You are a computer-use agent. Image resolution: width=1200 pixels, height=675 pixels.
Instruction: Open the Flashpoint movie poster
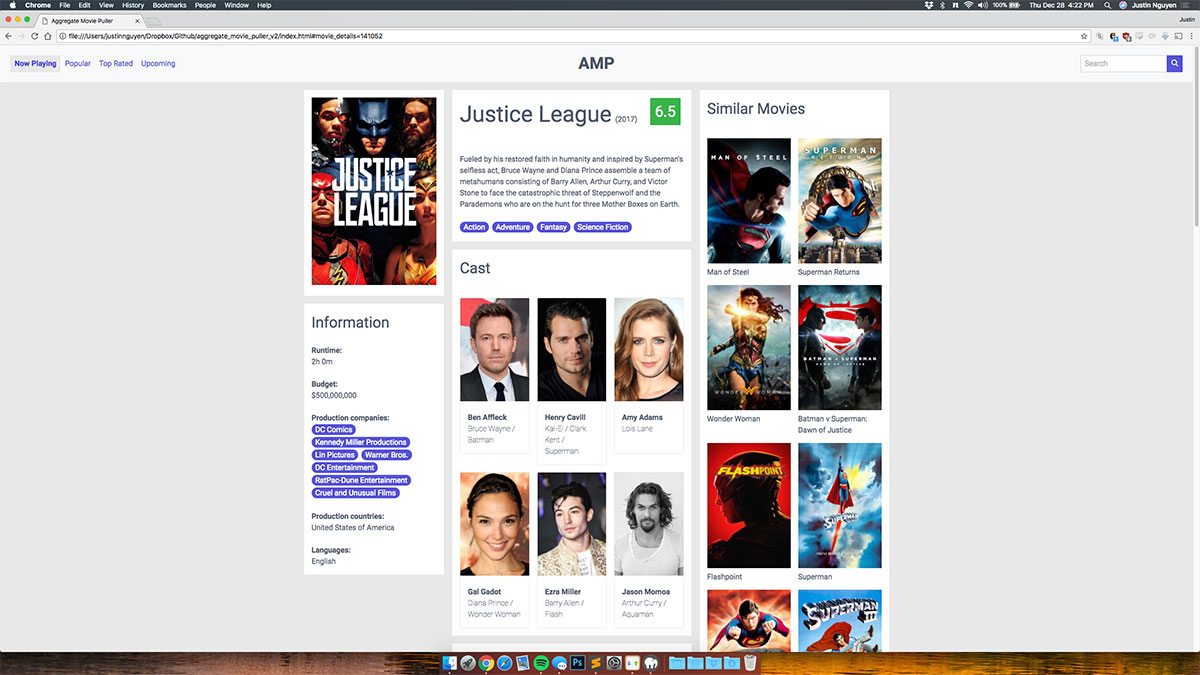pos(749,506)
